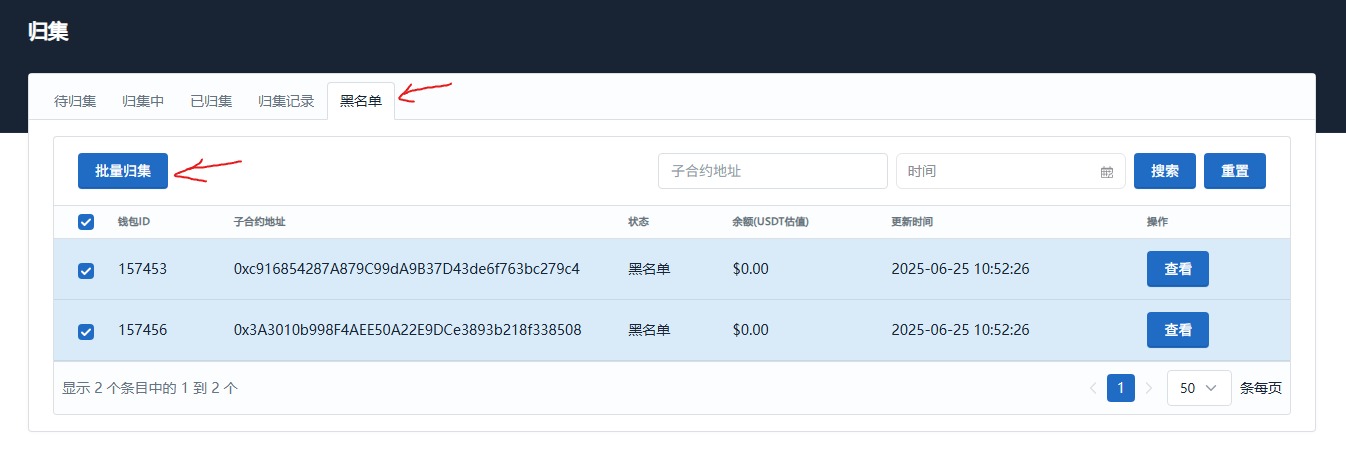Open the 时间 date picker field
The height and width of the screenshot is (452, 1346).
(x=1000, y=171)
